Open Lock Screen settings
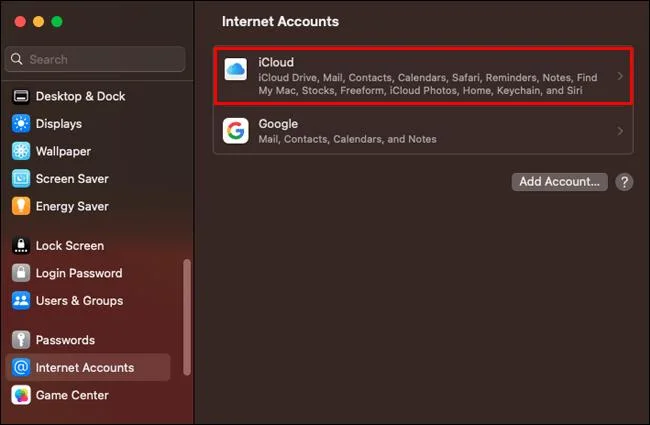The width and height of the screenshot is (650, 425). [70, 245]
